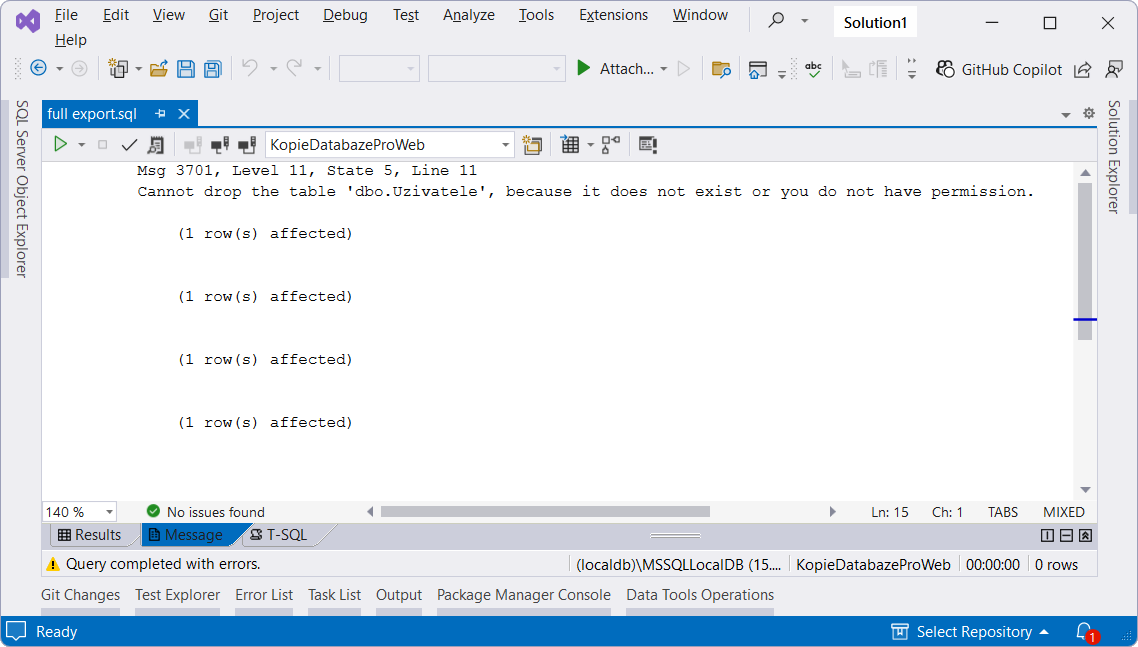Click the notification bell in the status bar
This screenshot has height=647, width=1138.
click(1085, 631)
